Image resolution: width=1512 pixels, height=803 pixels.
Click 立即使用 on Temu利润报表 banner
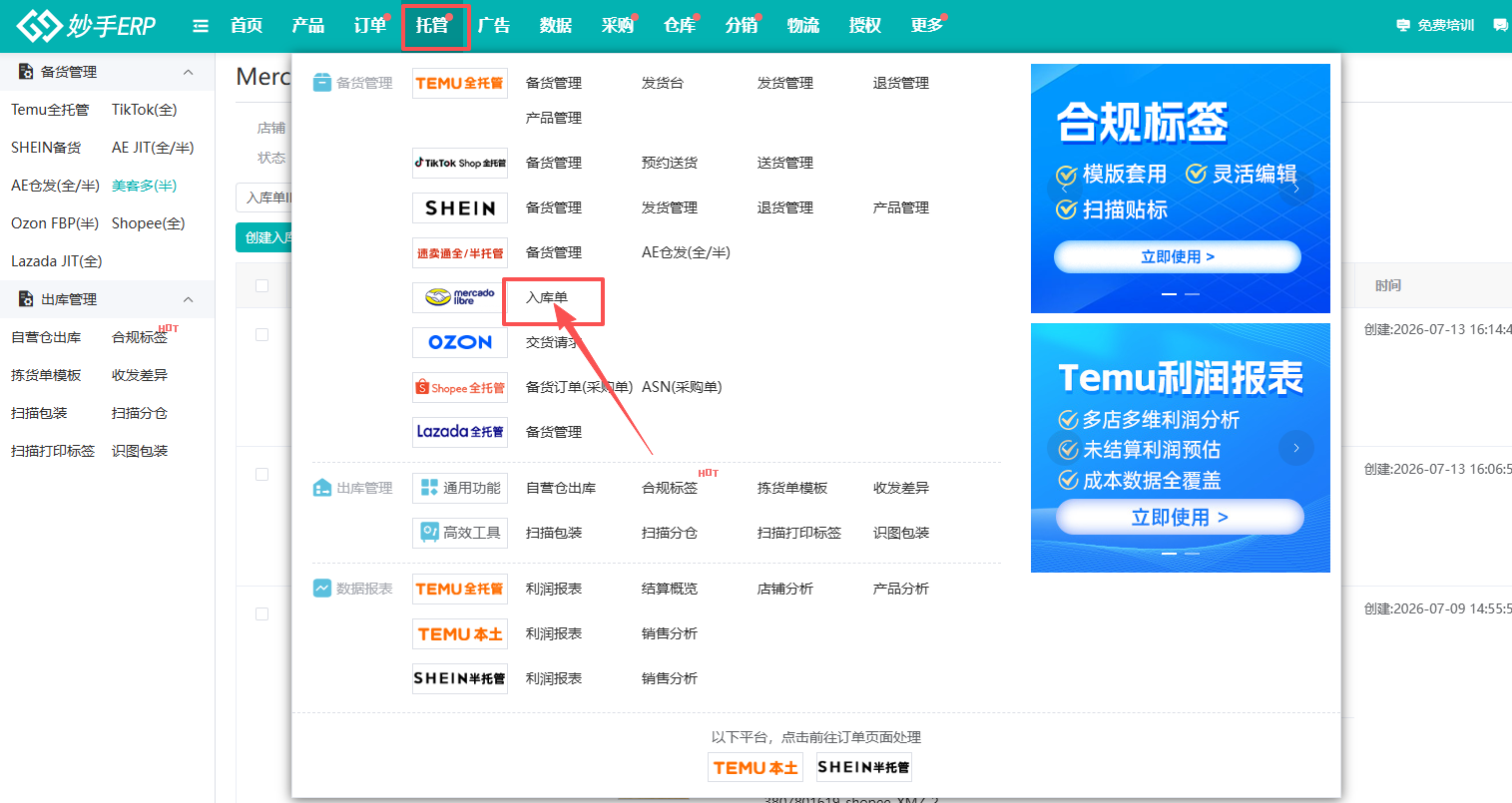1180,517
